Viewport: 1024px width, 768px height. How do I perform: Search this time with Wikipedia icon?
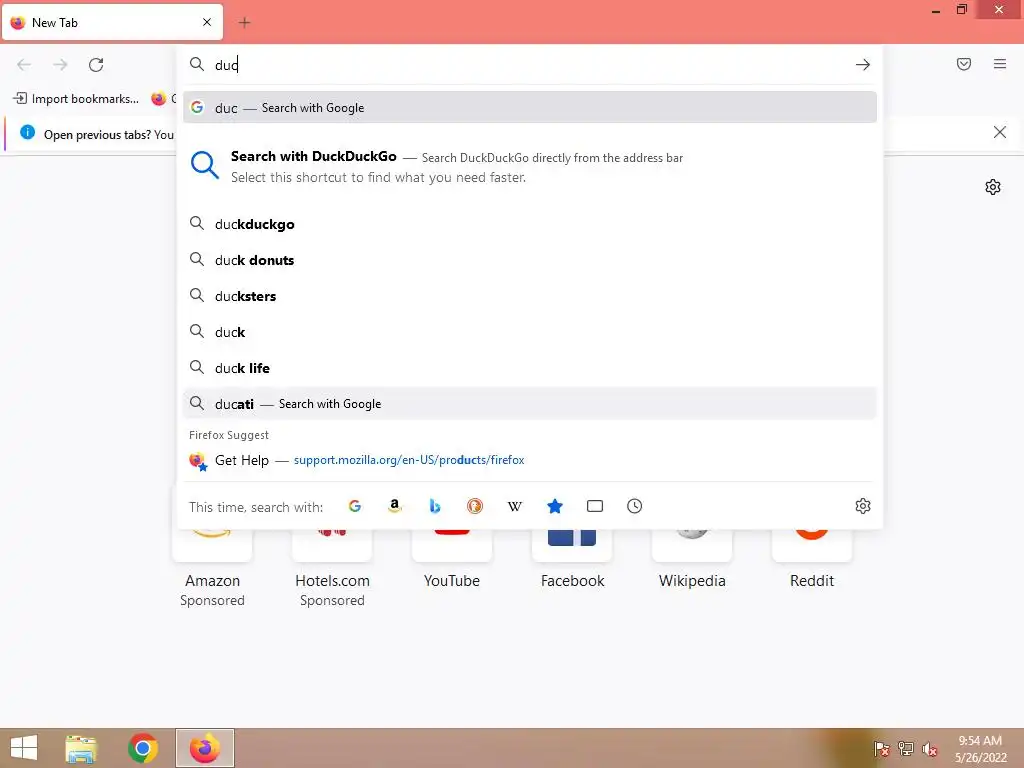coord(515,506)
